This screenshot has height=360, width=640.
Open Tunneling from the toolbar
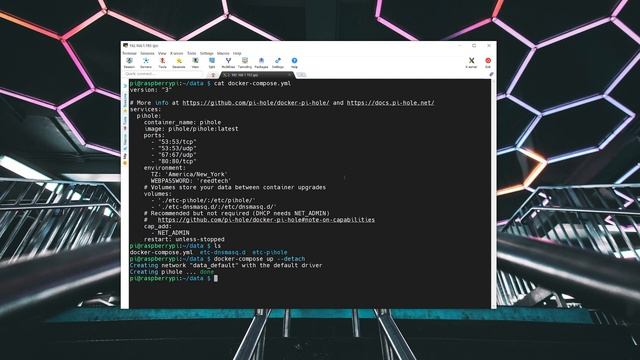245,62
